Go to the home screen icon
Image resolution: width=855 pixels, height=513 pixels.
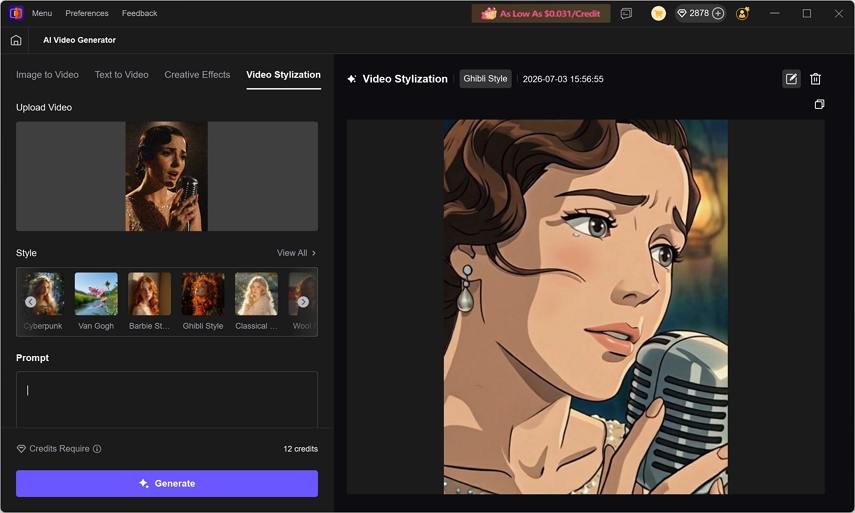[16, 40]
